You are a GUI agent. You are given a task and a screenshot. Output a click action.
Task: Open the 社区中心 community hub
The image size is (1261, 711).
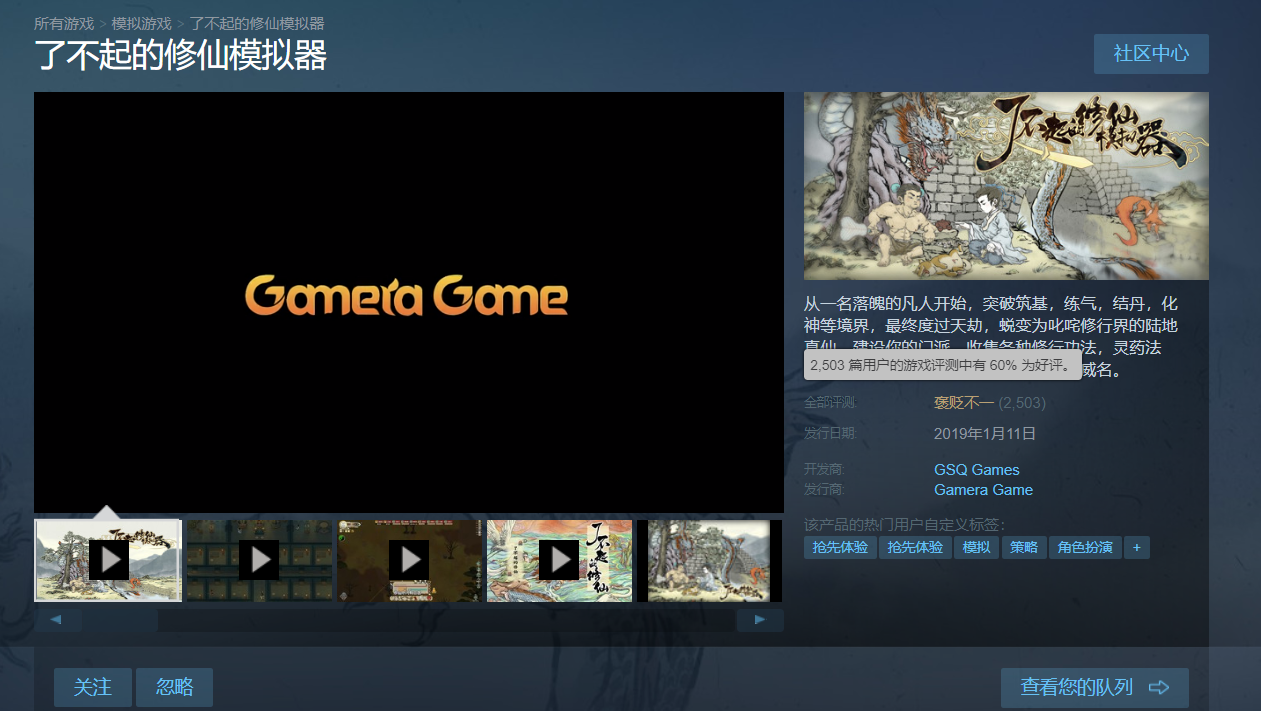point(1151,54)
